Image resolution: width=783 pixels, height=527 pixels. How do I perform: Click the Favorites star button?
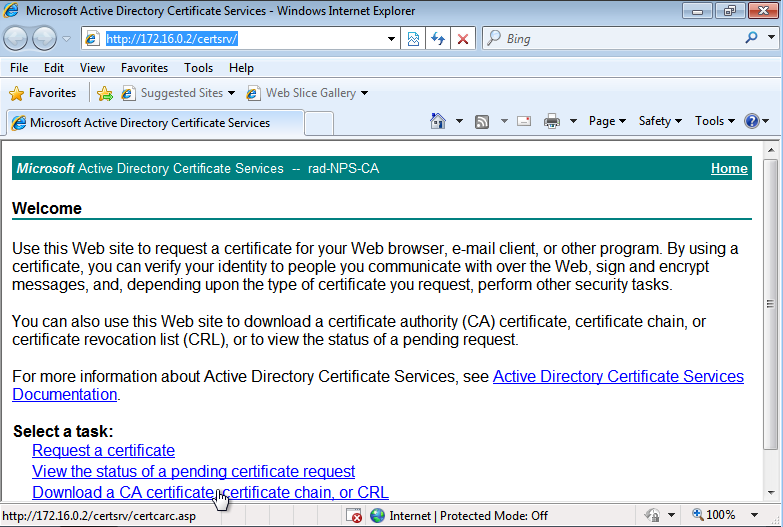click(x=43, y=93)
